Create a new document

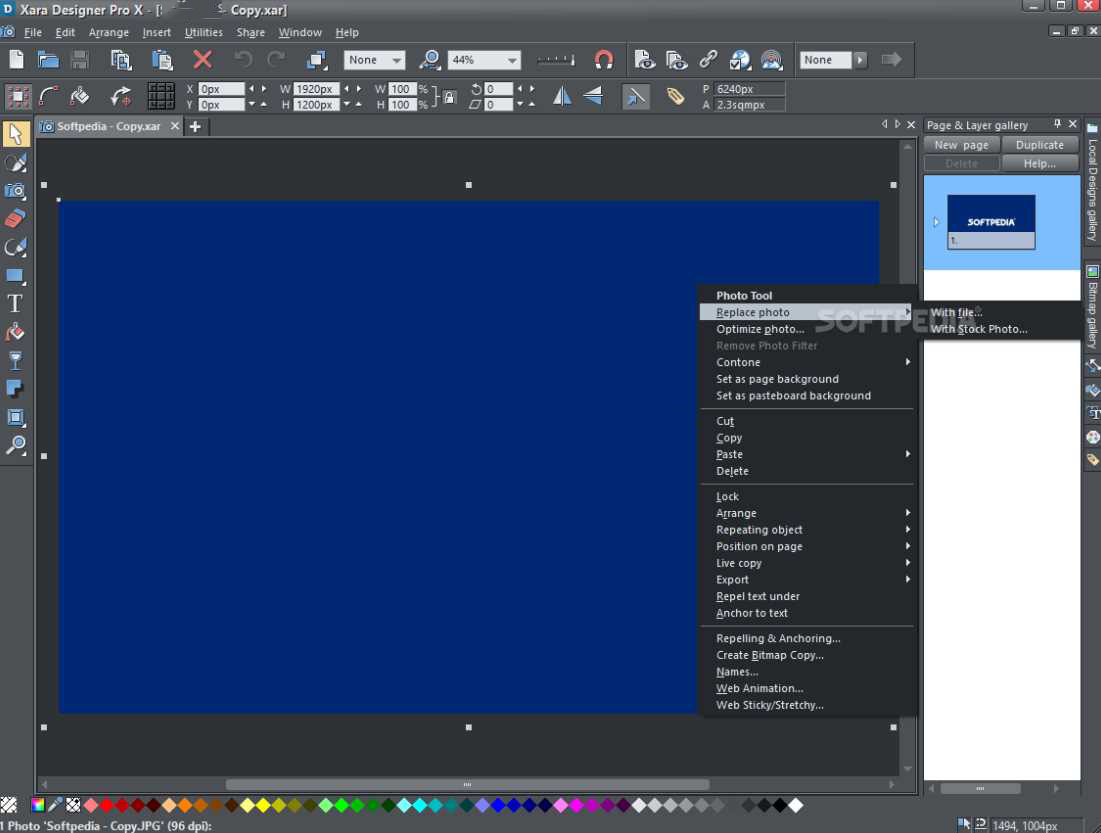point(16,60)
